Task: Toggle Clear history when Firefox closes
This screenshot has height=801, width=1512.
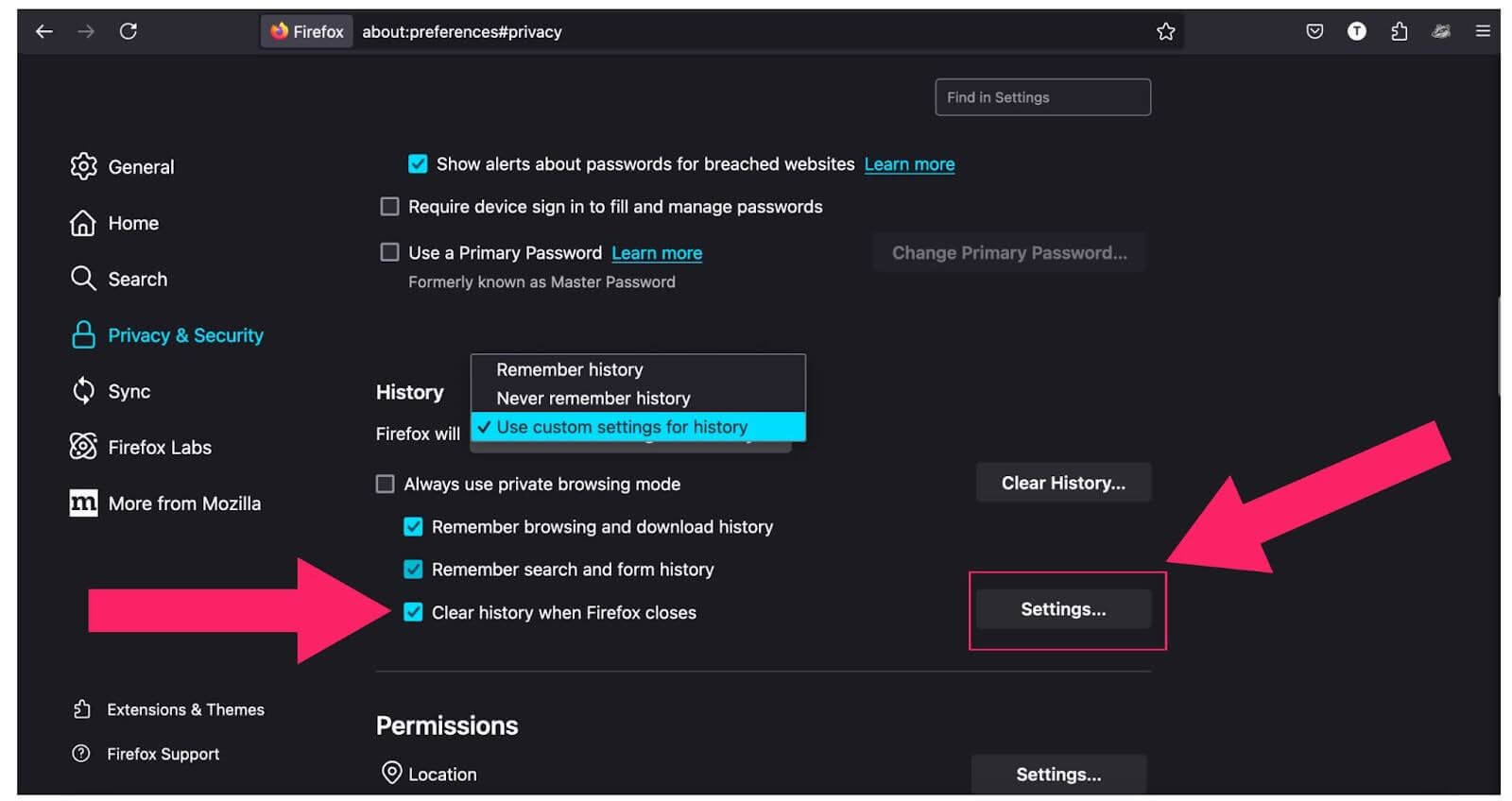Action: [x=413, y=611]
